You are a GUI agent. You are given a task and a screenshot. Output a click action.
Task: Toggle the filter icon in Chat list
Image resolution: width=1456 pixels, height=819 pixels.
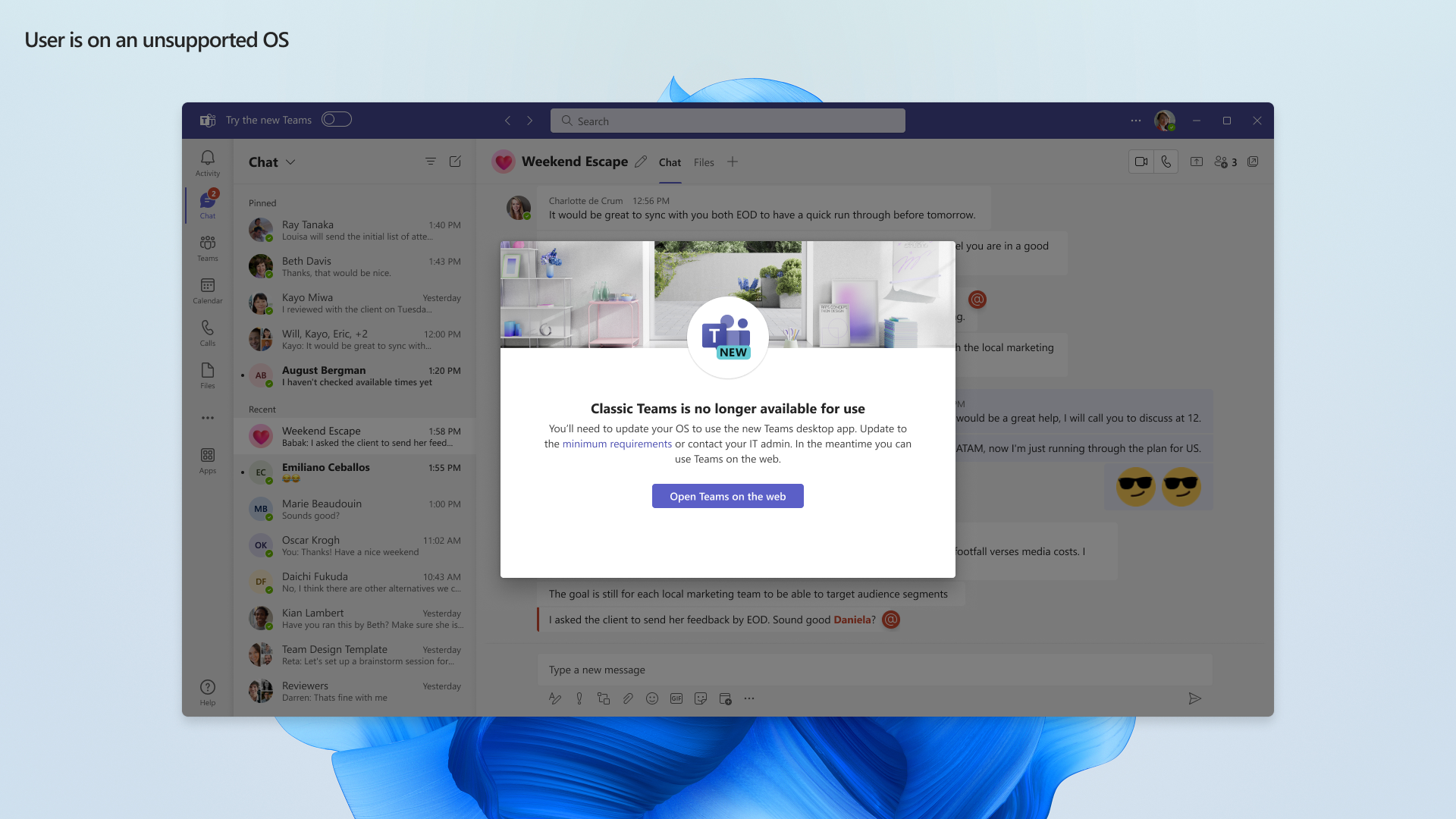431,161
